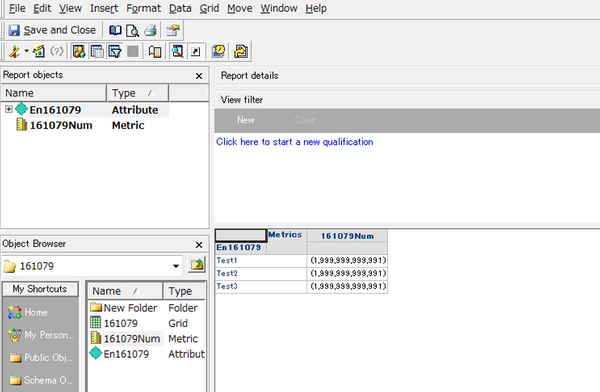Image resolution: width=600 pixels, height=392 pixels.
Task: Click the printer icon
Action: pyautogui.click(x=150, y=30)
